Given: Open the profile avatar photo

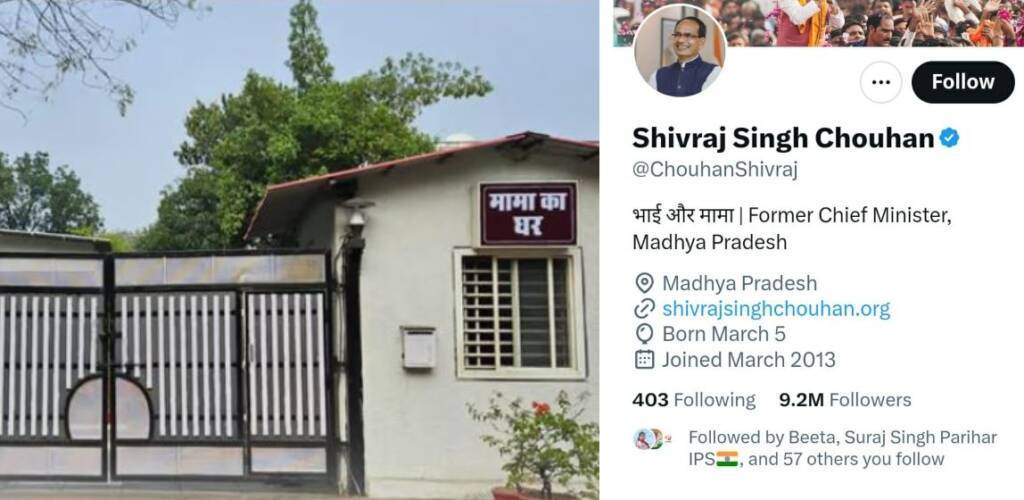Looking at the screenshot, I should (x=679, y=51).
